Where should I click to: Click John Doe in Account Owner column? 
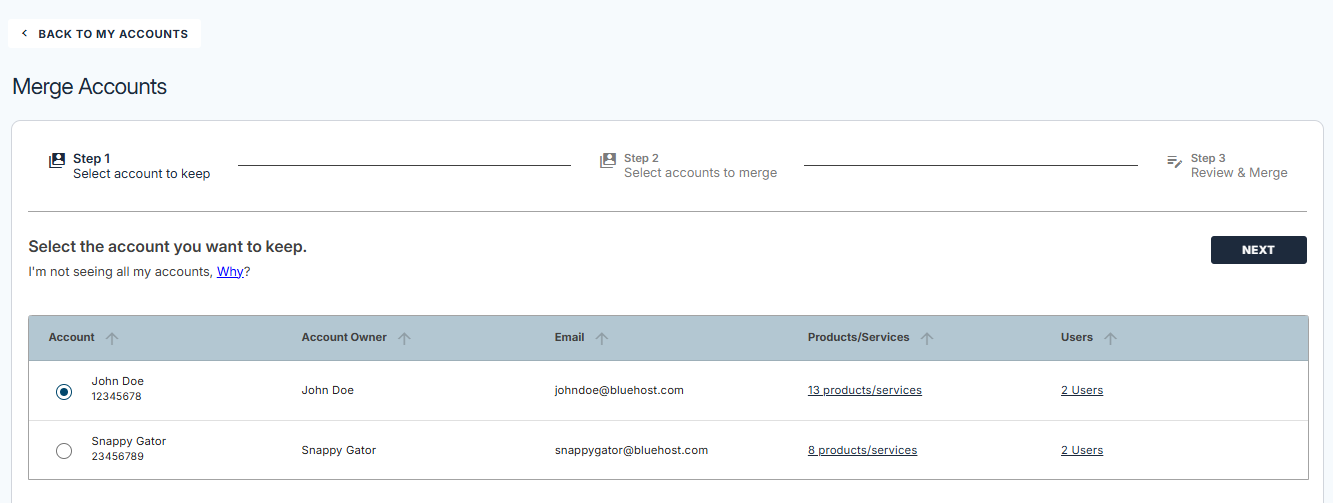(328, 390)
